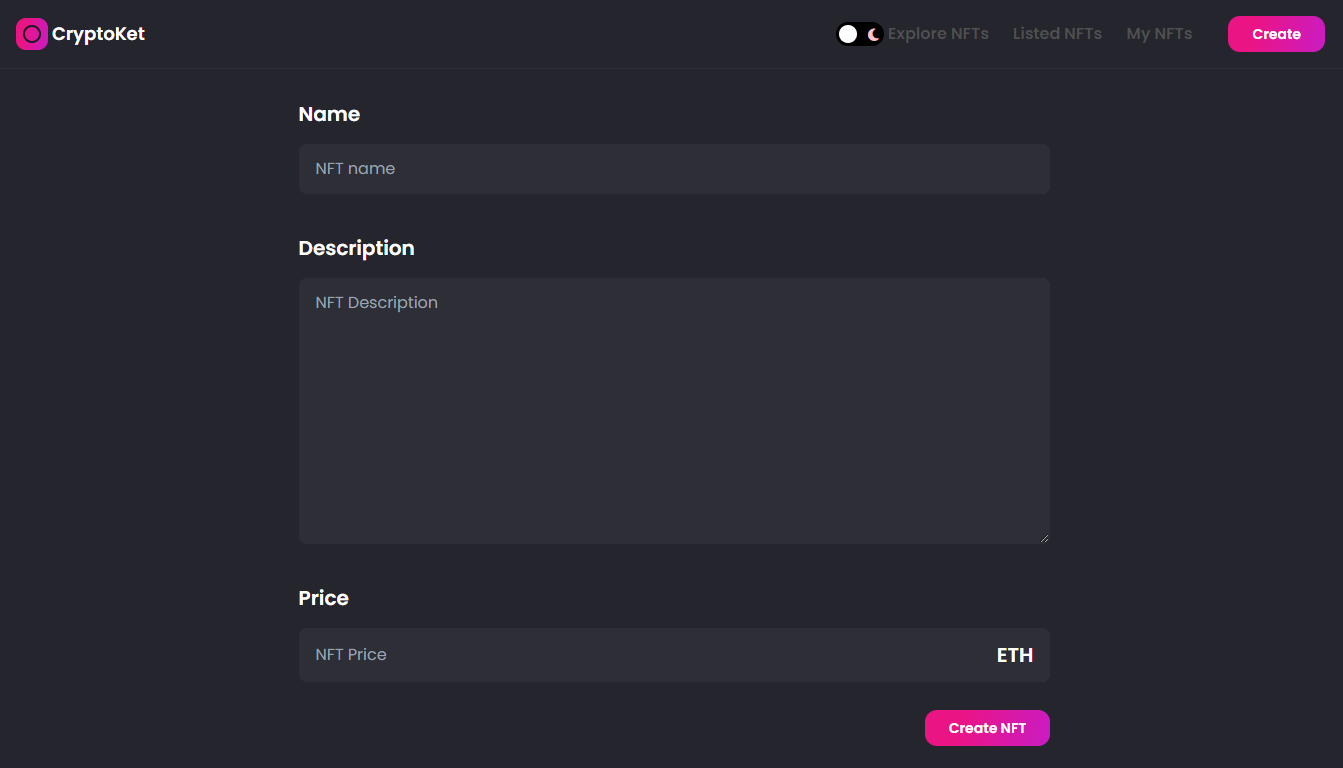Open the Explore NFTs page
Screen dimensions: 1343x768
coord(938,33)
